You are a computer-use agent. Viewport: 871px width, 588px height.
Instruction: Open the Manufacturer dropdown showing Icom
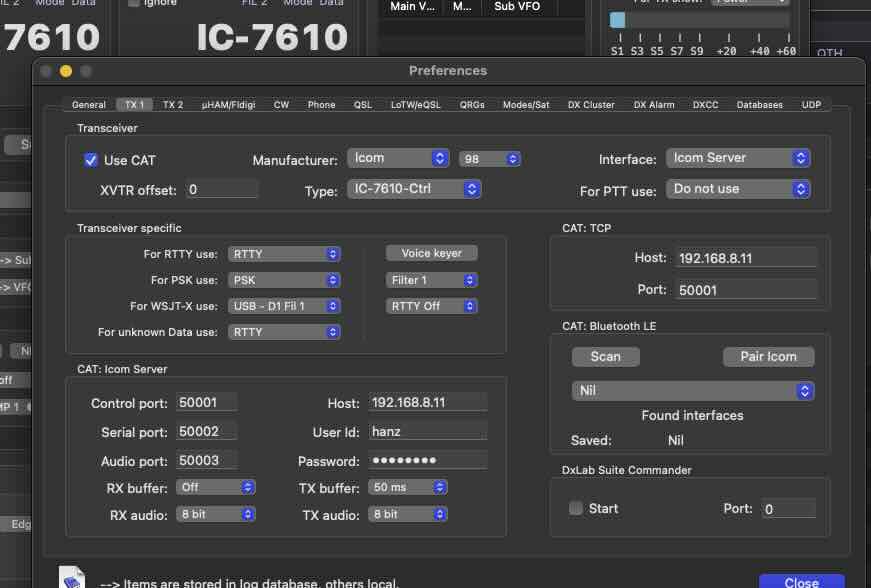click(x=399, y=158)
